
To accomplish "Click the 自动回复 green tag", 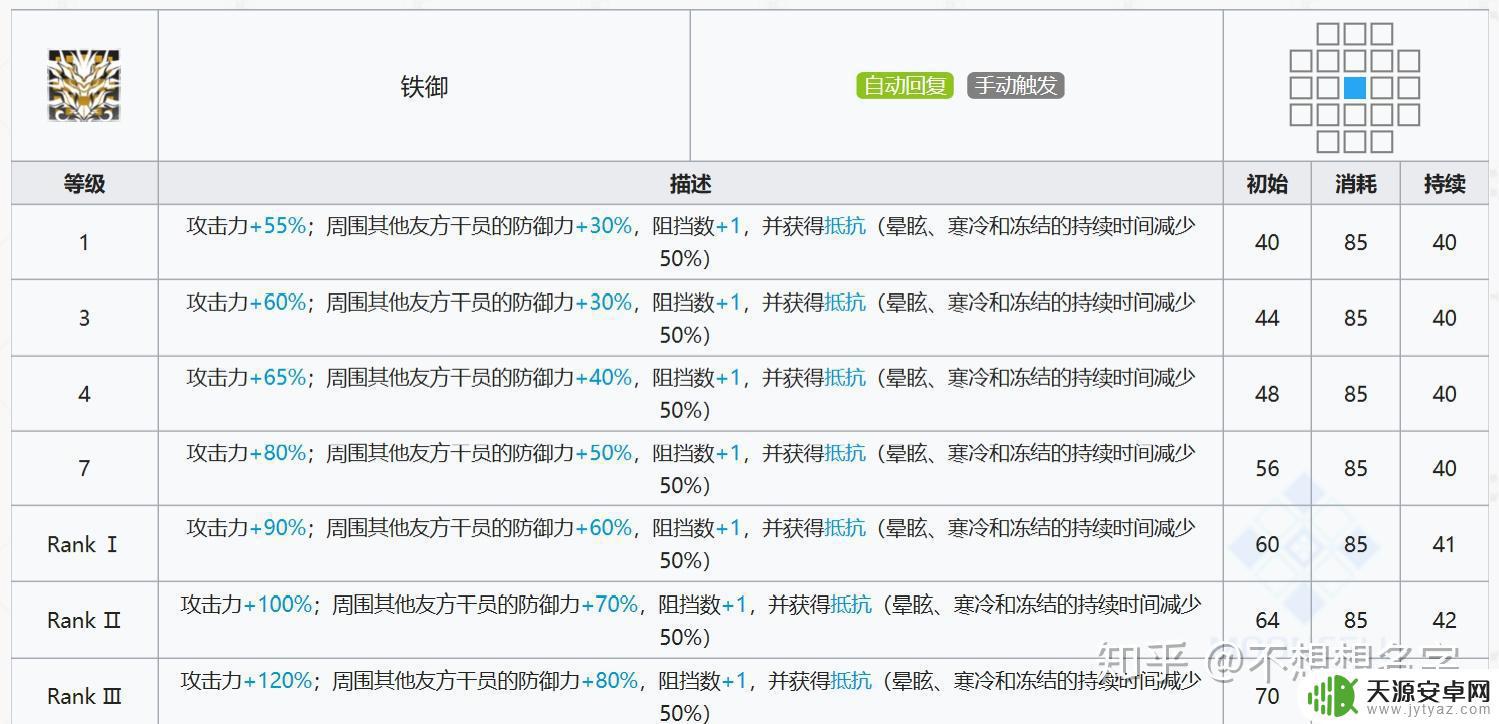I will pyautogui.click(x=905, y=86).
